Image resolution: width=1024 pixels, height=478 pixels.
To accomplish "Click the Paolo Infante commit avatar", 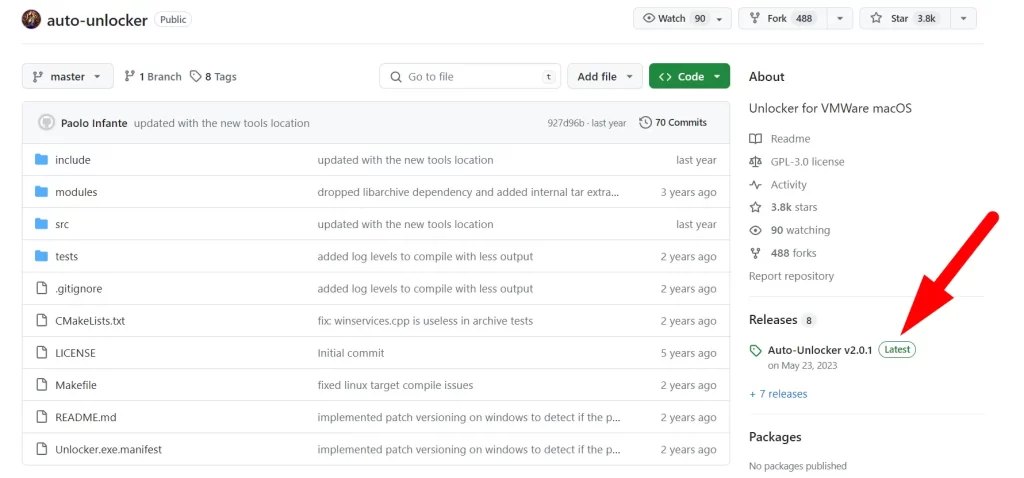I will click(46, 123).
